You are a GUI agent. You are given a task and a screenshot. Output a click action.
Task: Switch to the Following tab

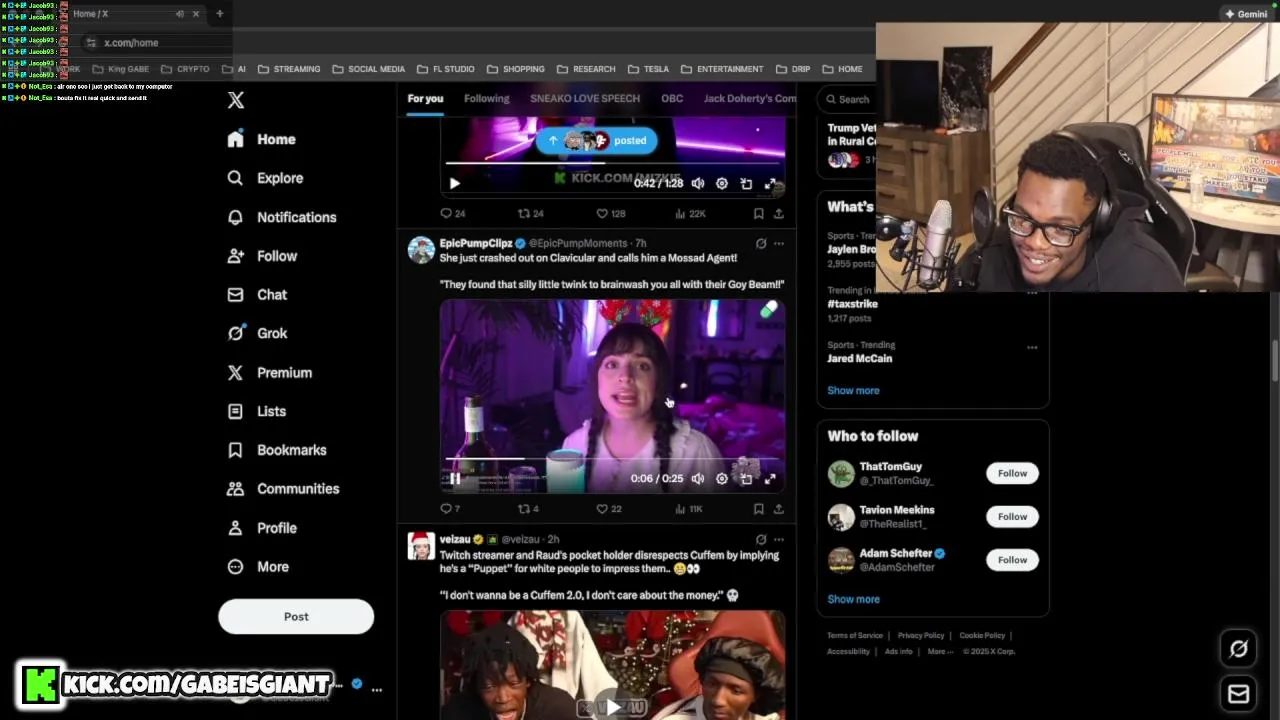pos(487,99)
